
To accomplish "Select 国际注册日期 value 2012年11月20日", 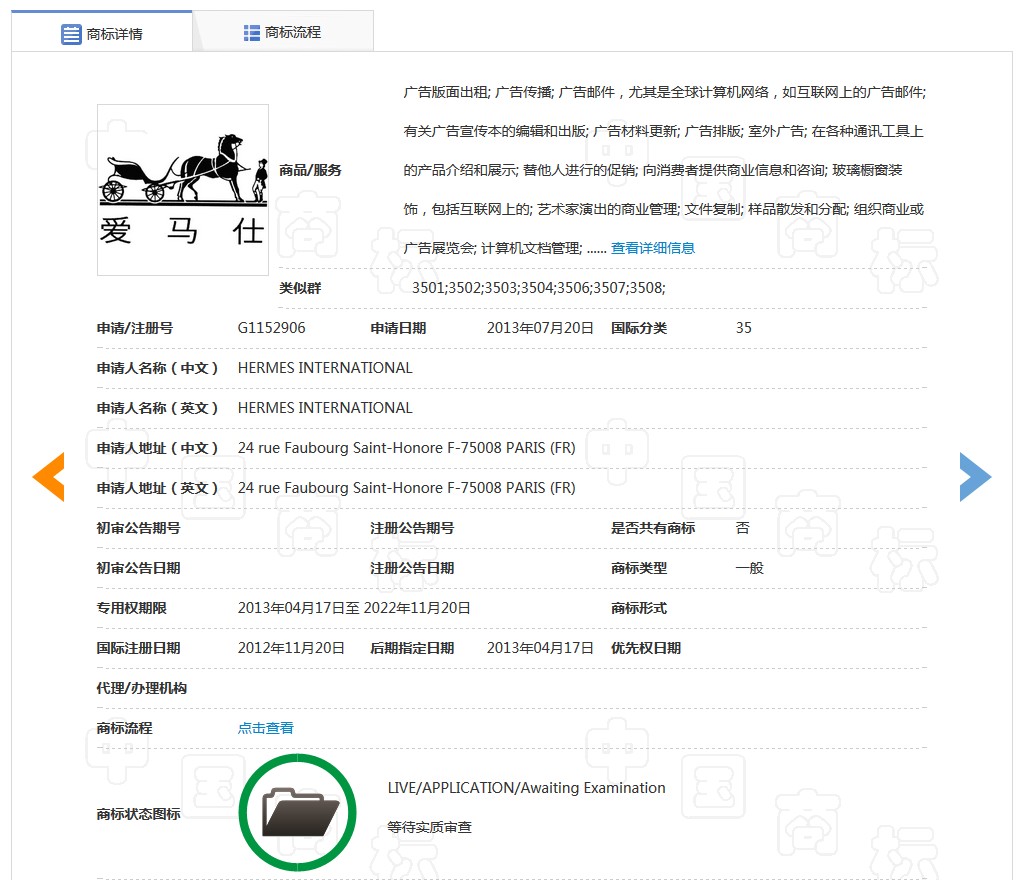I will 291,648.
